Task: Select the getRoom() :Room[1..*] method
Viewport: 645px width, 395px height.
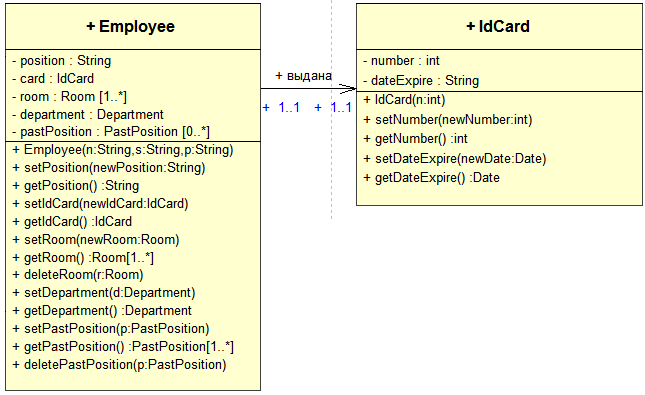Action: 83,258
